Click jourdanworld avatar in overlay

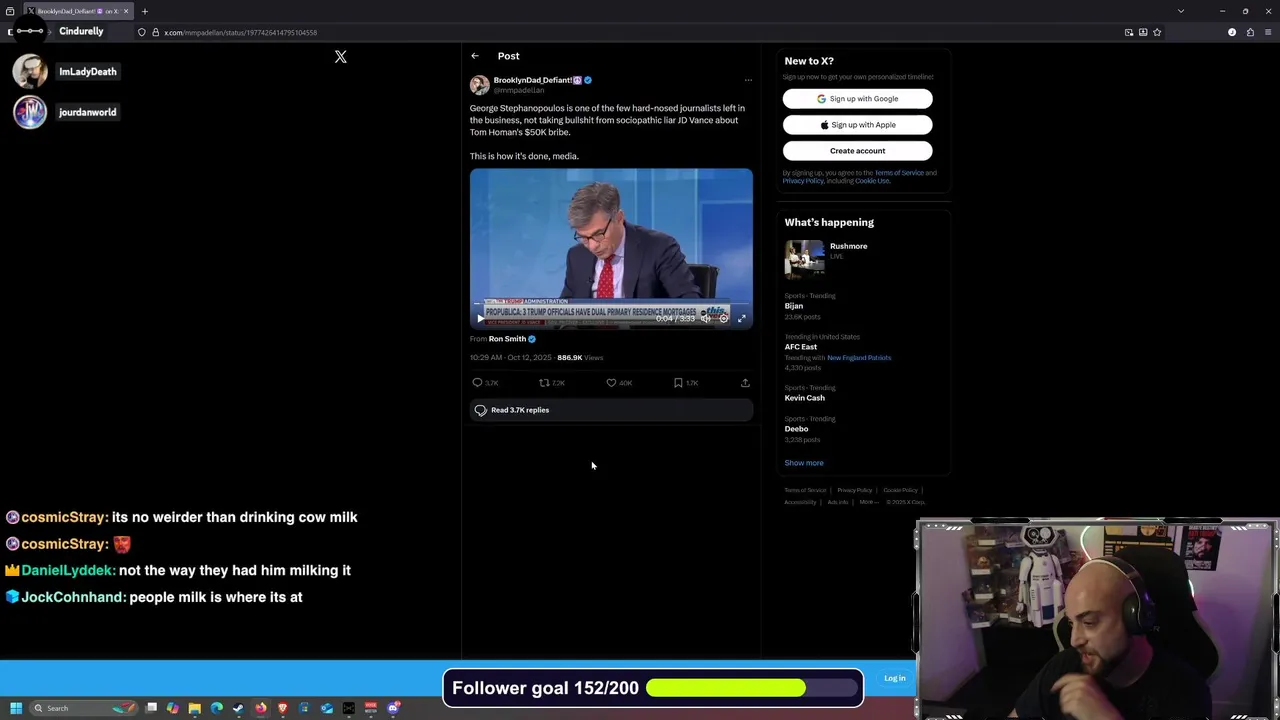click(x=30, y=112)
